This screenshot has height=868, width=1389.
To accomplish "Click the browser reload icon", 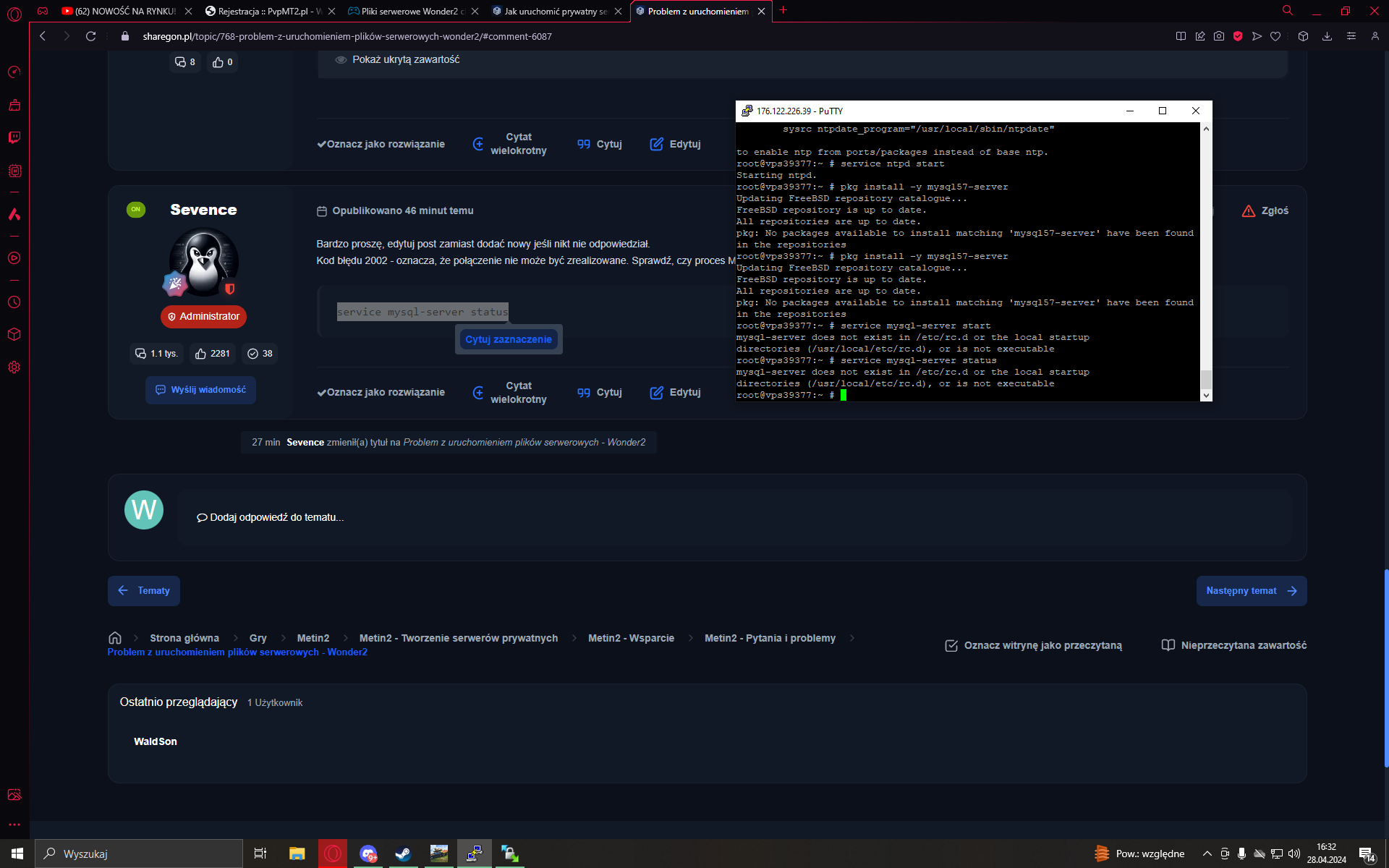I will [x=90, y=36].
